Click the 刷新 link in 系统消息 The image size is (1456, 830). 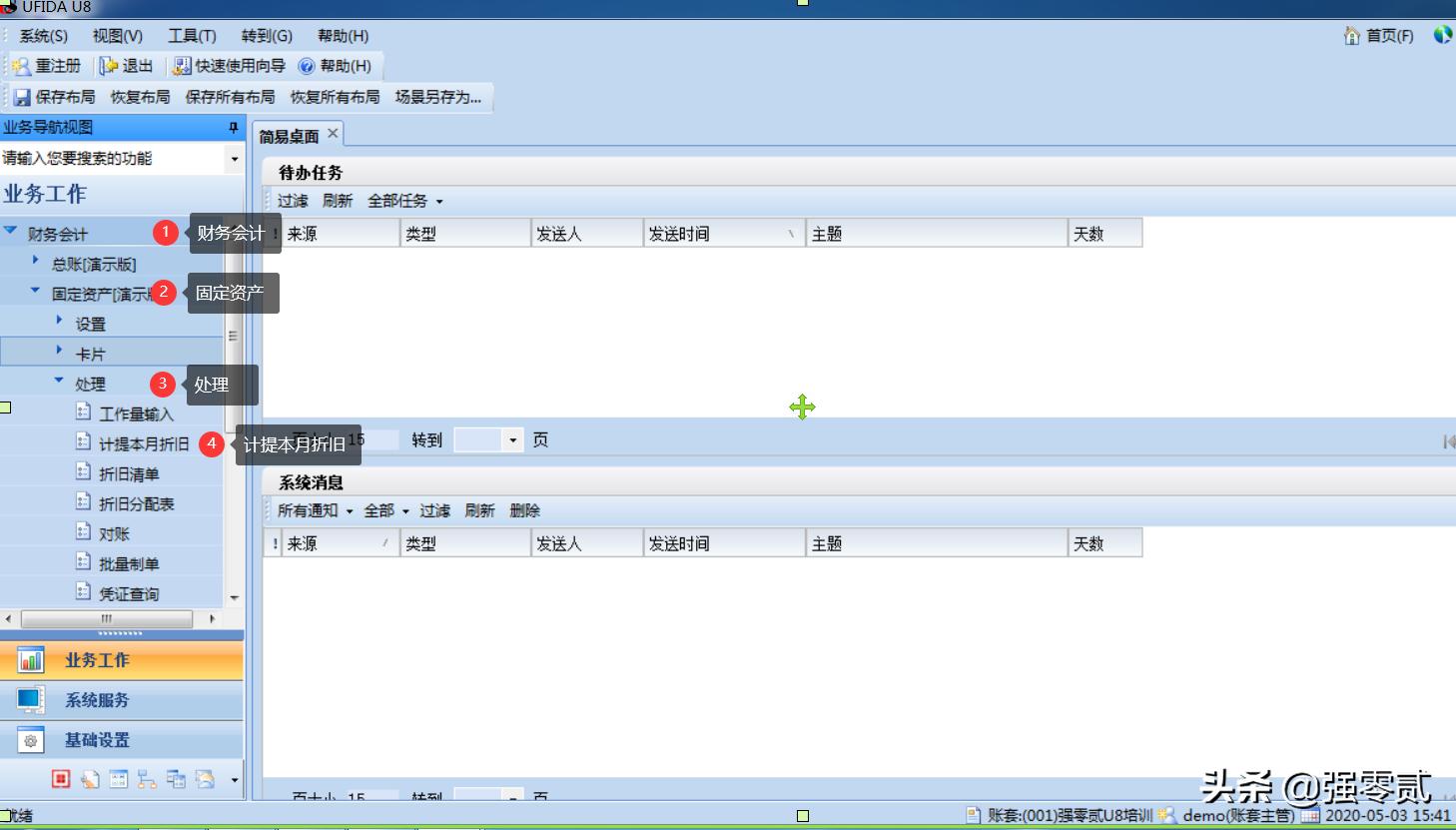480,509
